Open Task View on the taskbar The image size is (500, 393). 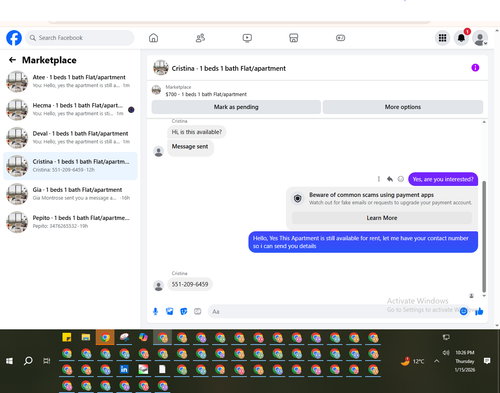(x=47, y=361)
